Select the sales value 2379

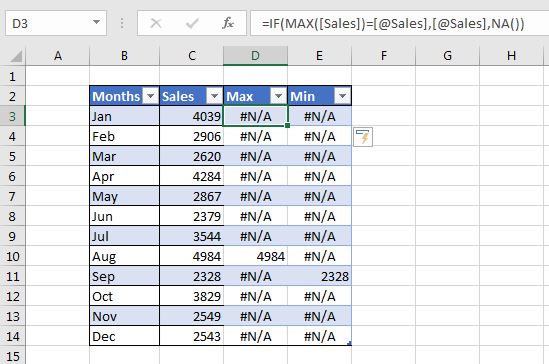point(192,216)
